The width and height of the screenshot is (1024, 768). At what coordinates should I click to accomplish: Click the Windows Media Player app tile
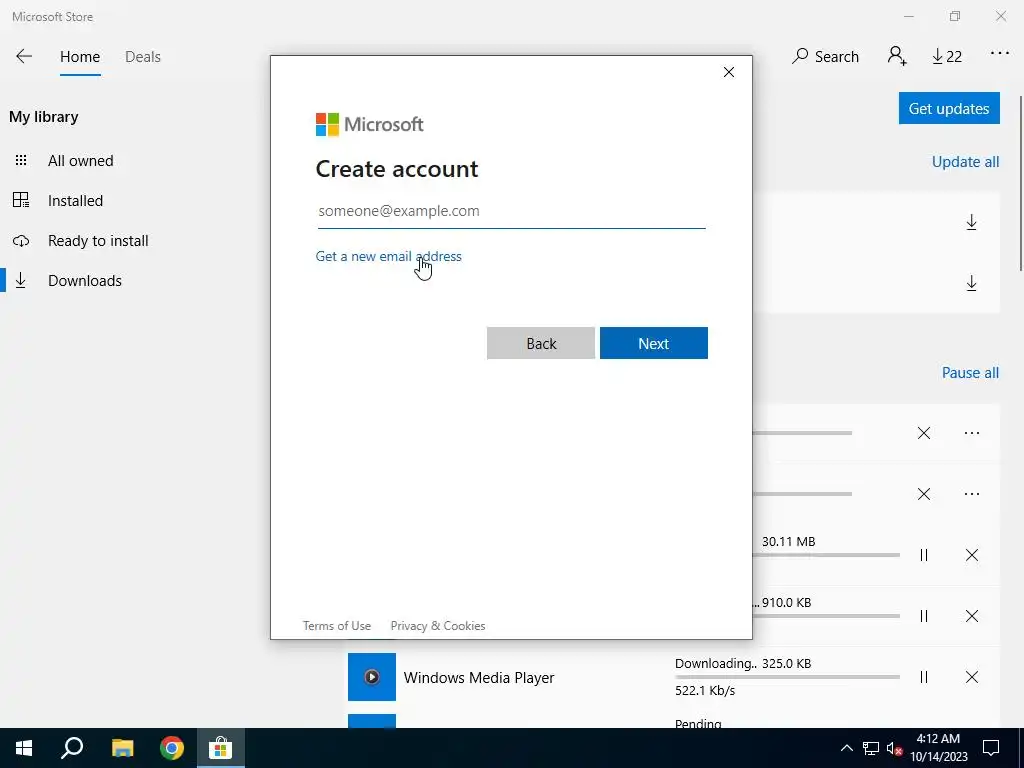[372, 677]
